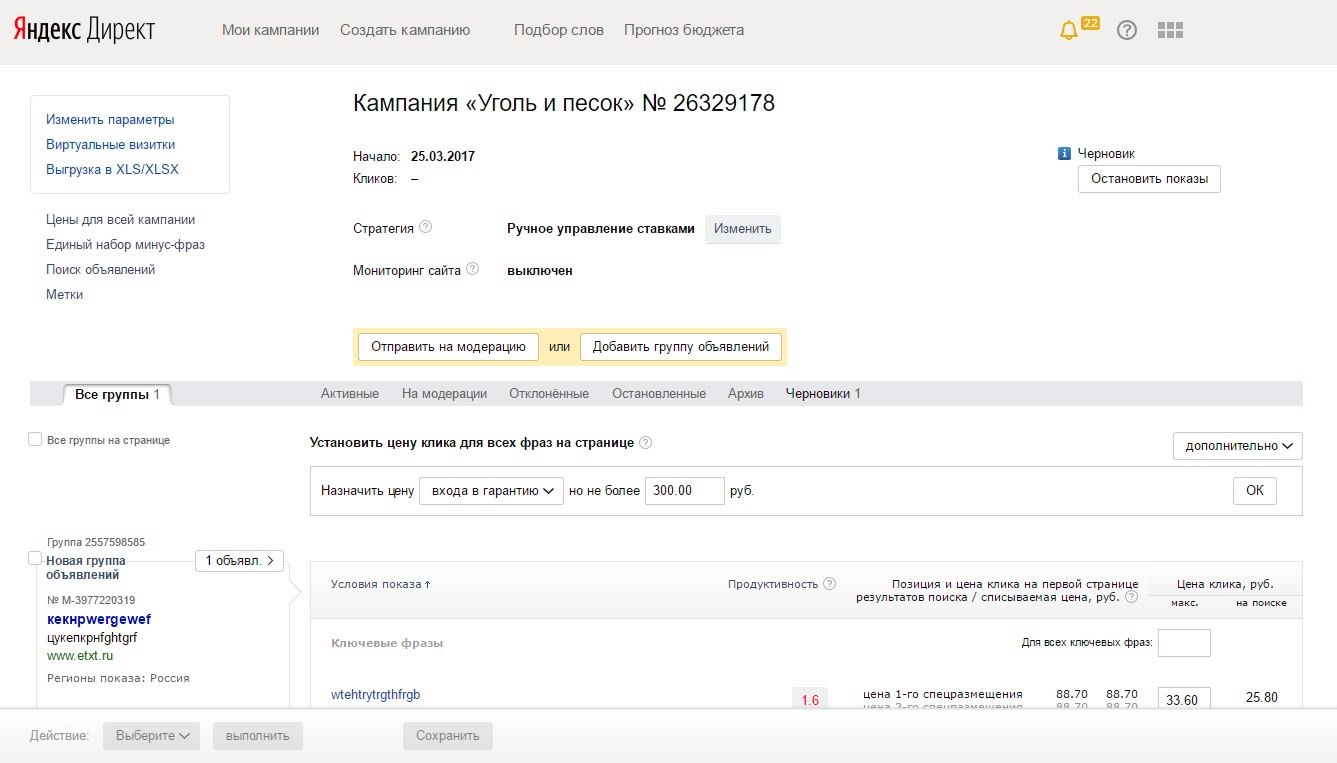Click the help icon next to Стратегия
Screen dimensions: 1337x763
(x=426, y=227)
